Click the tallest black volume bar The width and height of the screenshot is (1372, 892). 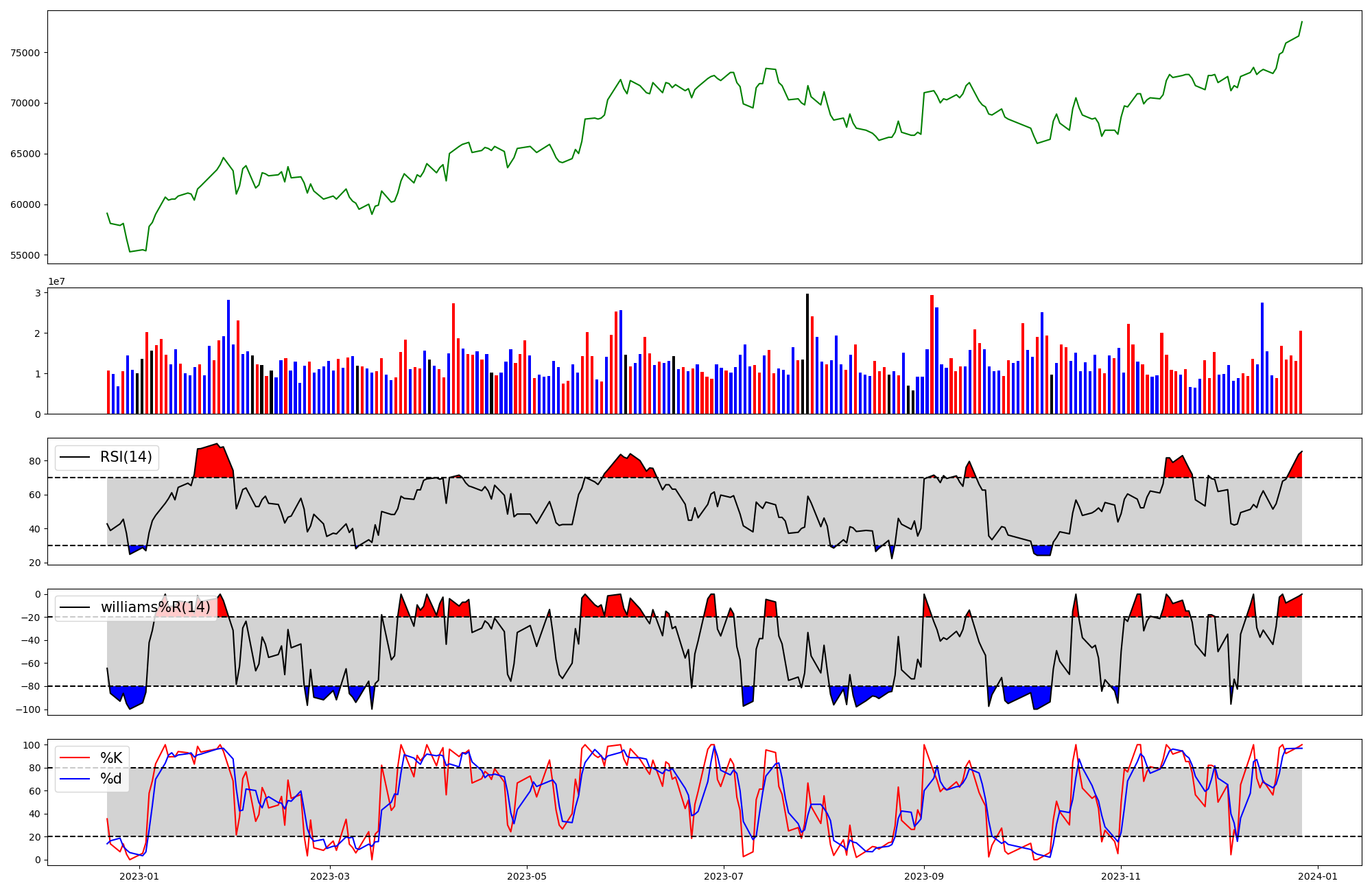(807, 353)
